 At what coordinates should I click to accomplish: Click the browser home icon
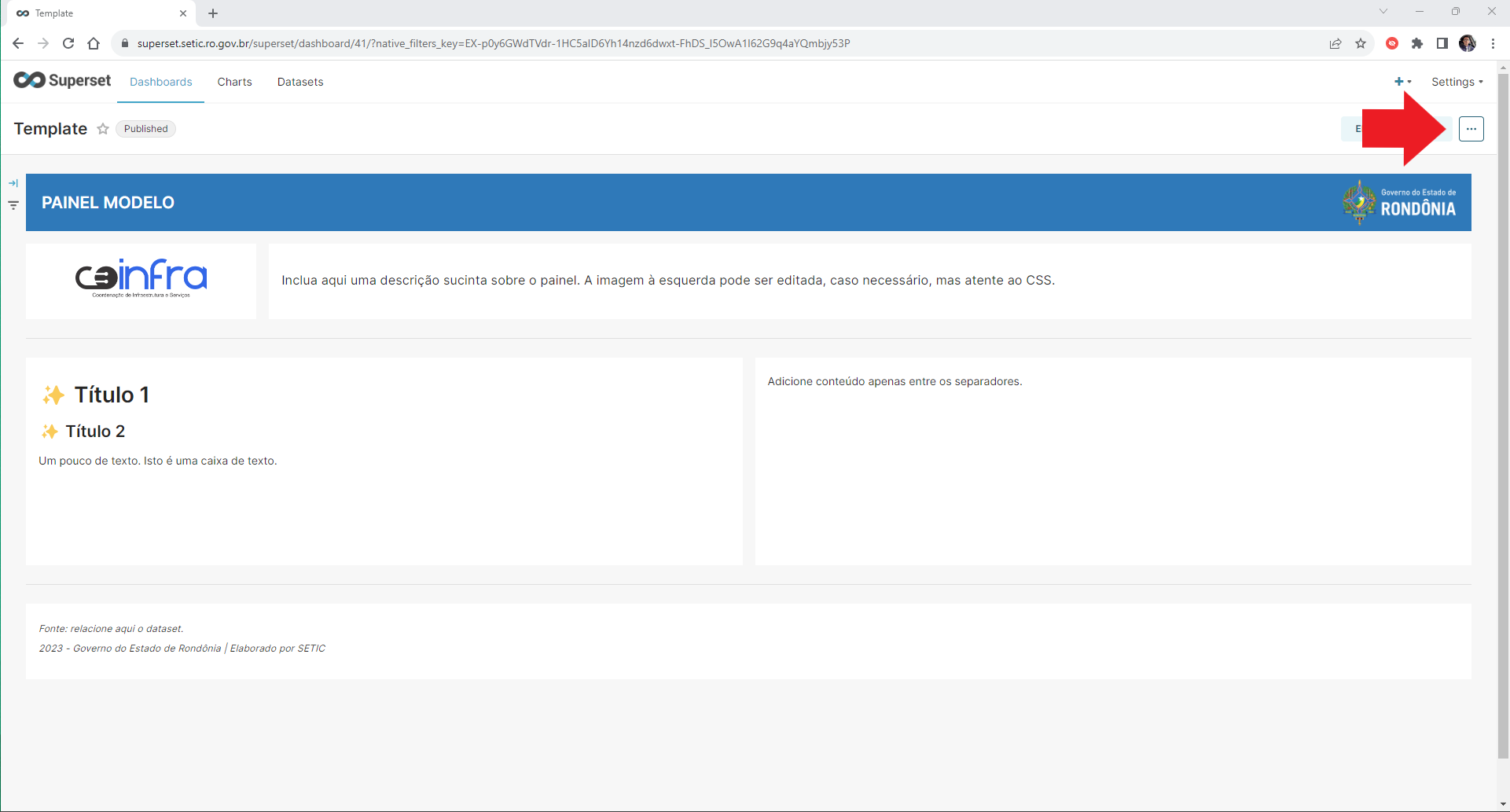94,43
